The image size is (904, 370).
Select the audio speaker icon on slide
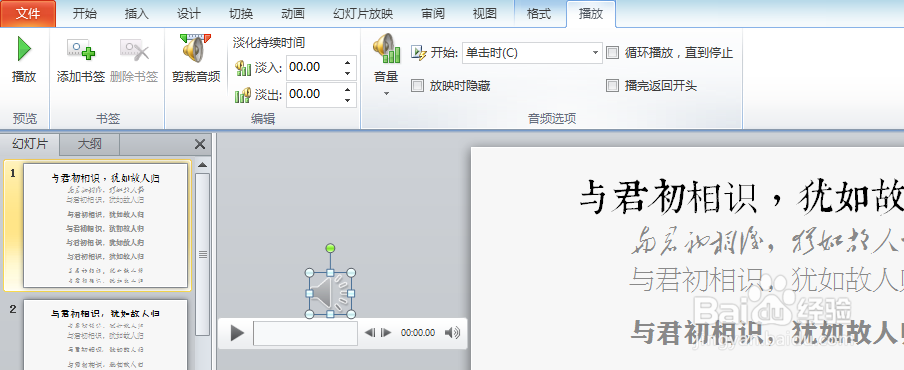pos(330,294)
